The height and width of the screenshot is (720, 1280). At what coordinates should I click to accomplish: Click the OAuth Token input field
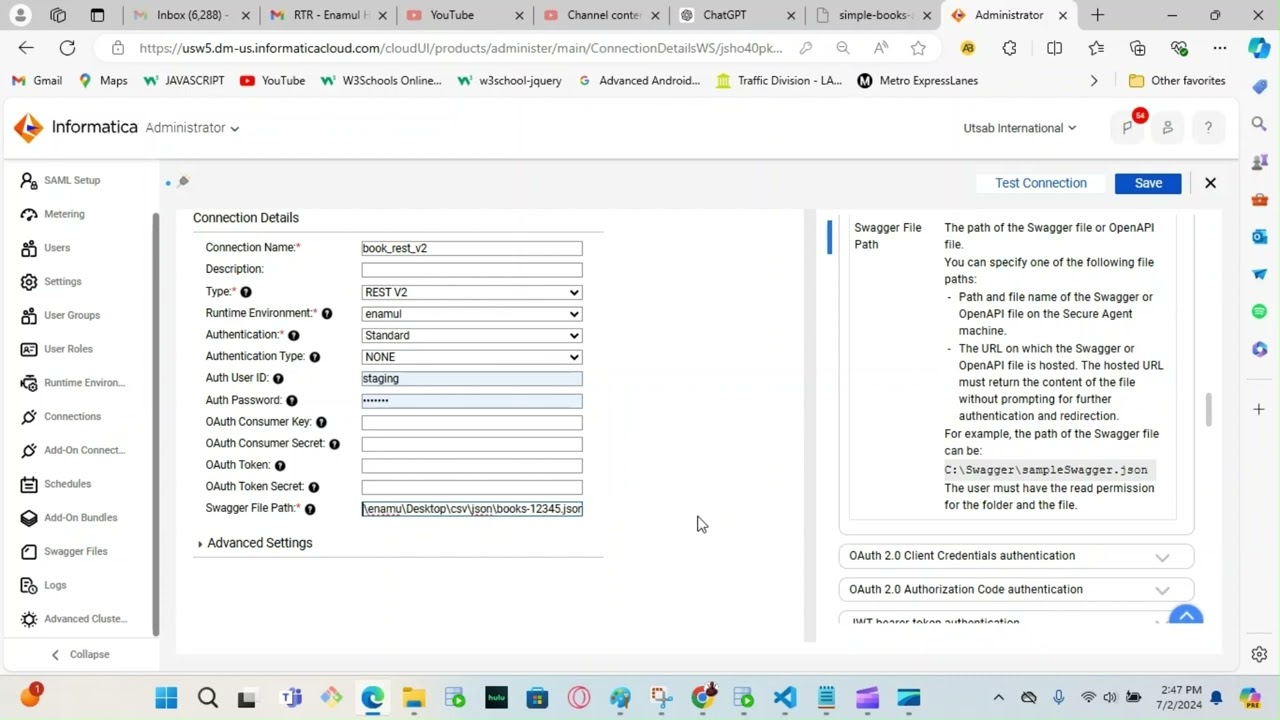tap(472, 466)
